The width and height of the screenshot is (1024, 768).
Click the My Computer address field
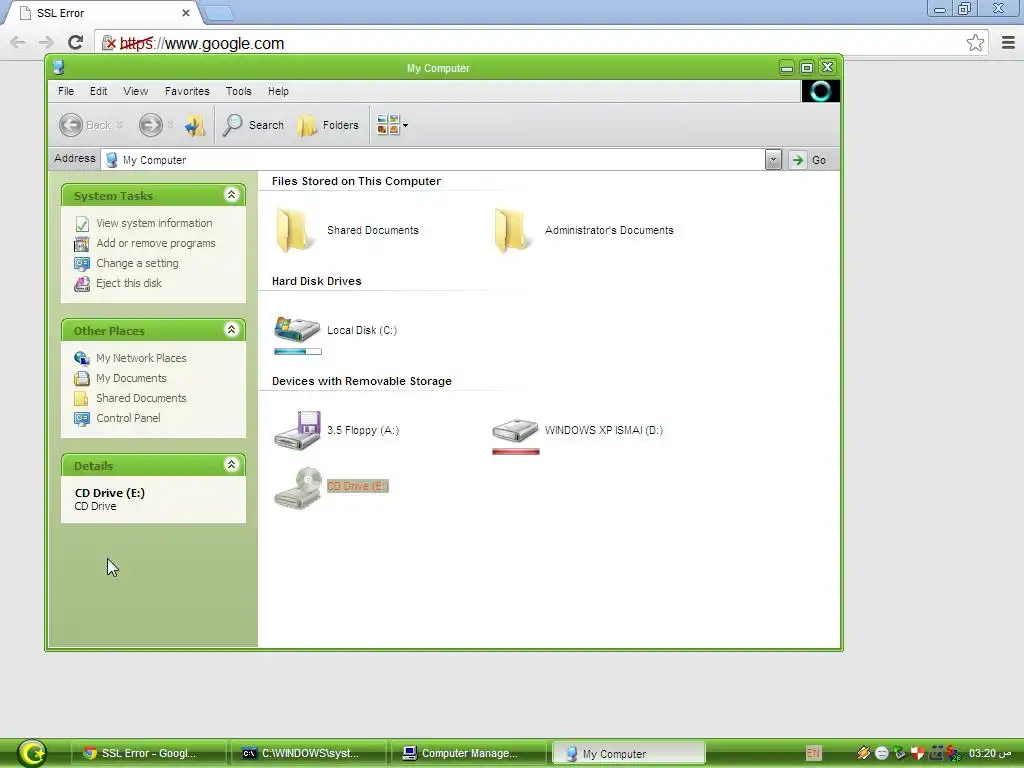(x=434, y=160)
